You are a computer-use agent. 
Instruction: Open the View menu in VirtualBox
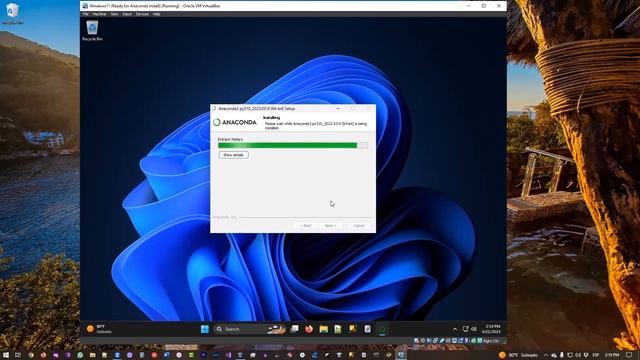114,14
